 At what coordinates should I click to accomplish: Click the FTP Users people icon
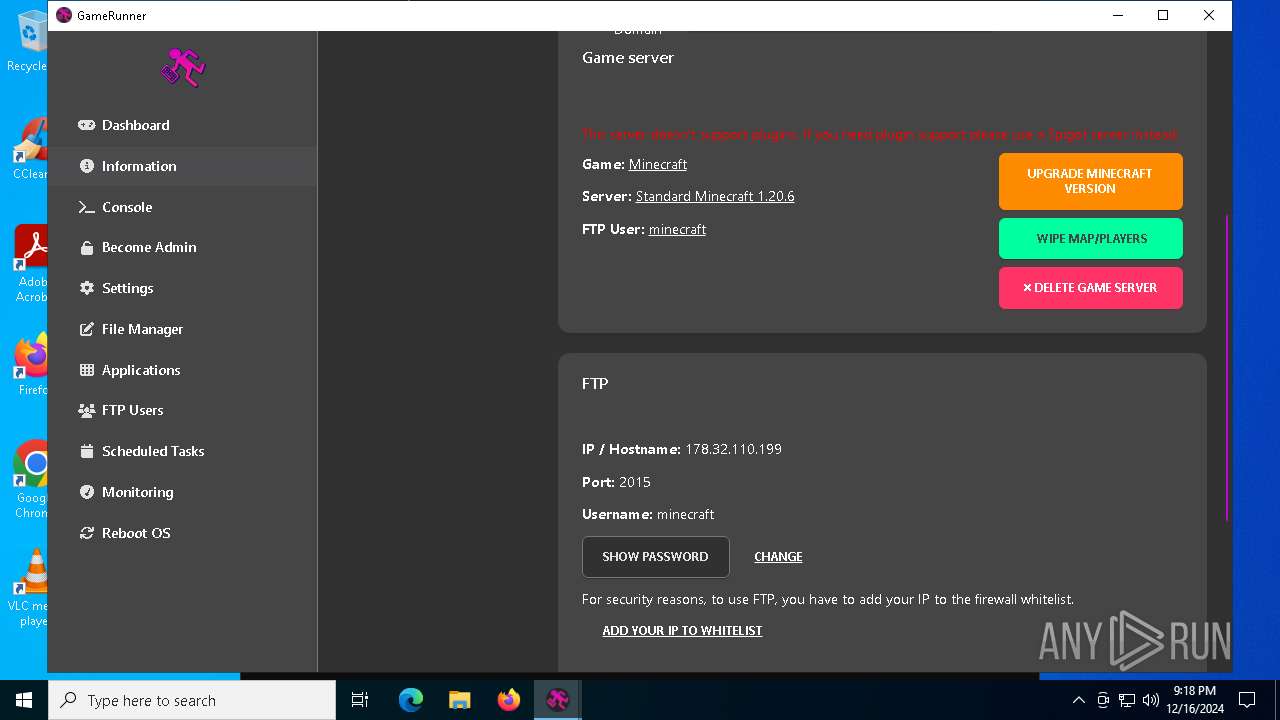point(86,410)
